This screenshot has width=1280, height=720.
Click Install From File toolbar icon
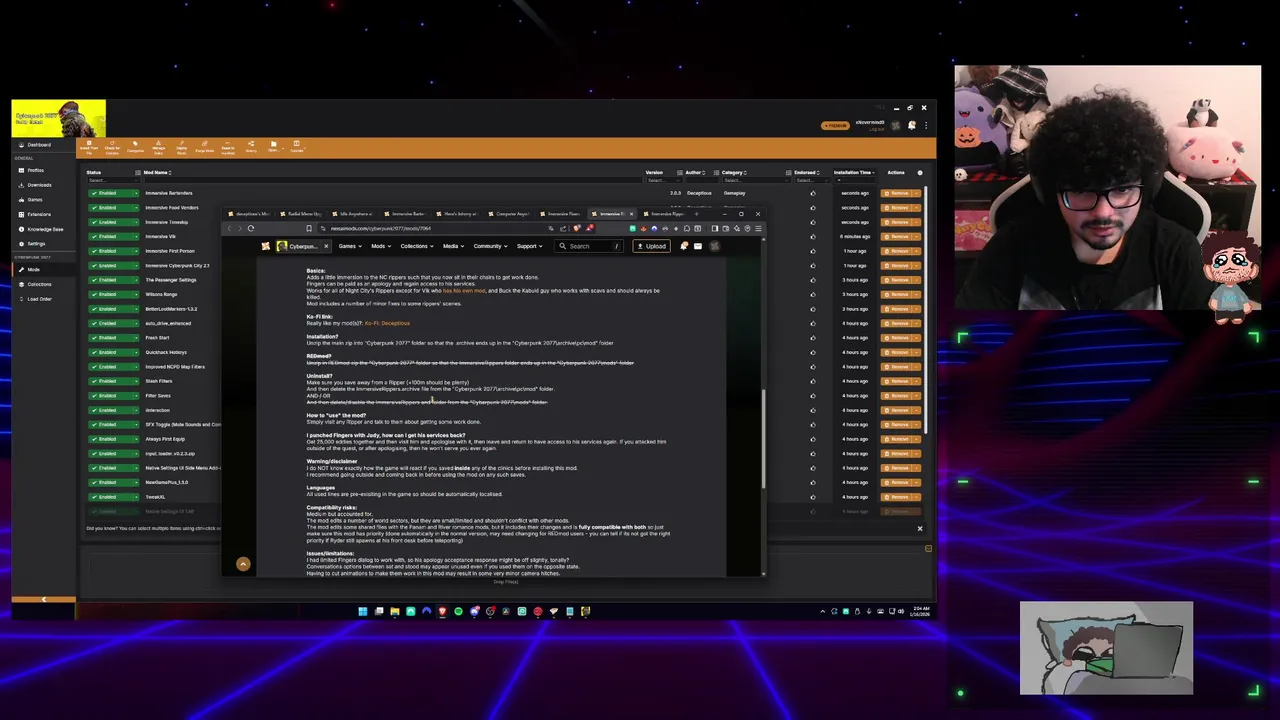(89, 147)
